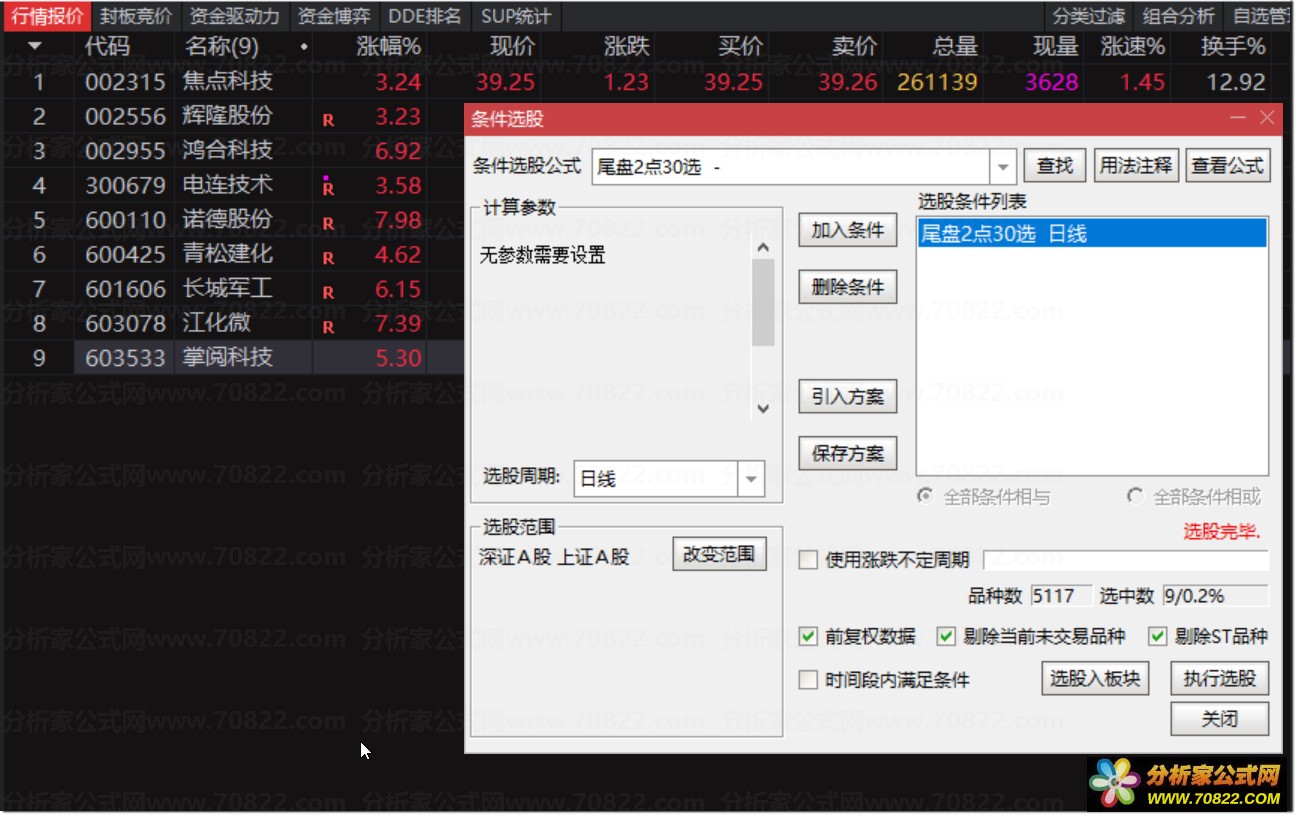Open the table sort triangle icon in header

[x=36, y=46]
